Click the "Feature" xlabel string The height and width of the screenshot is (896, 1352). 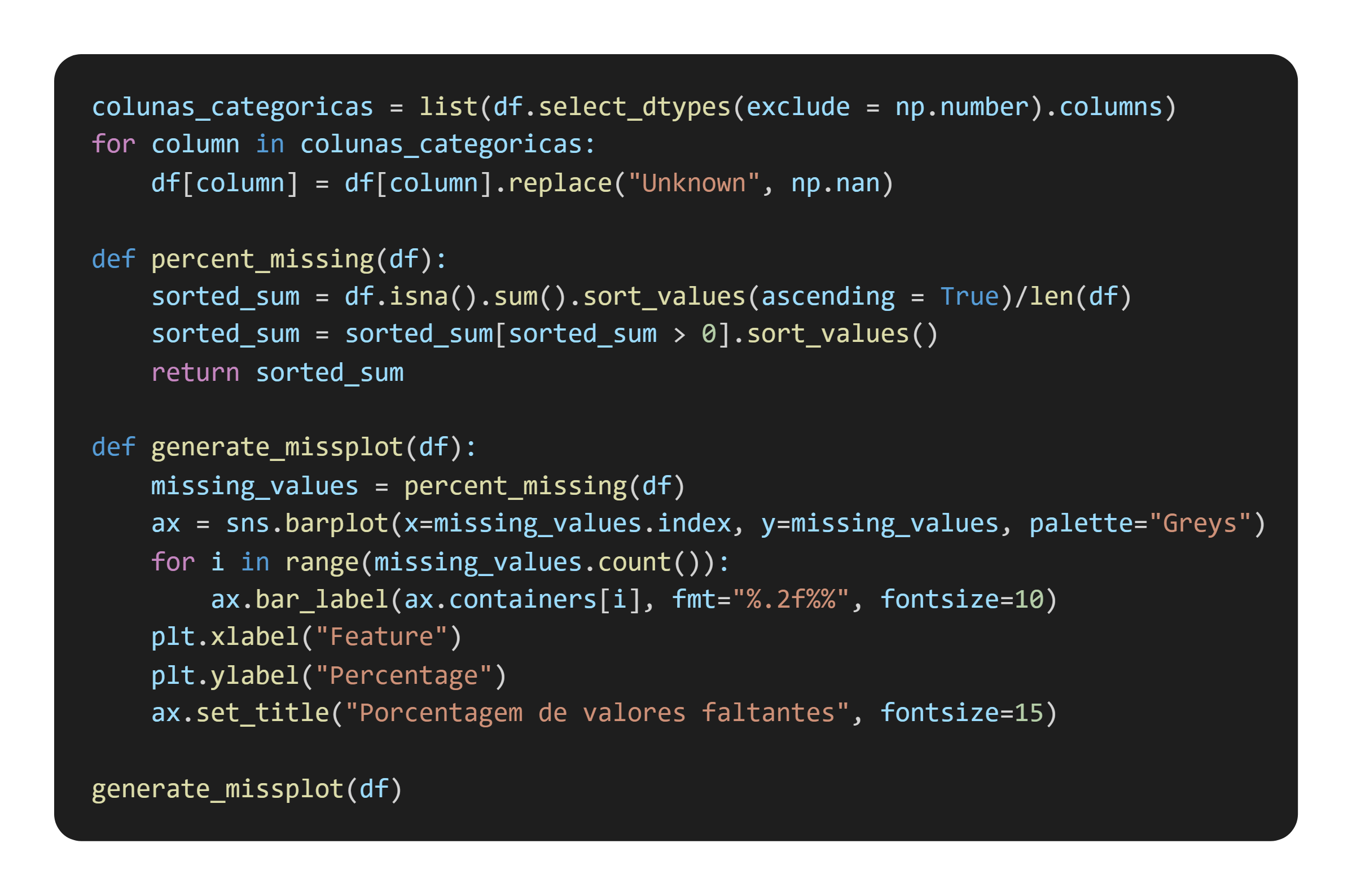tap(381, 636)
